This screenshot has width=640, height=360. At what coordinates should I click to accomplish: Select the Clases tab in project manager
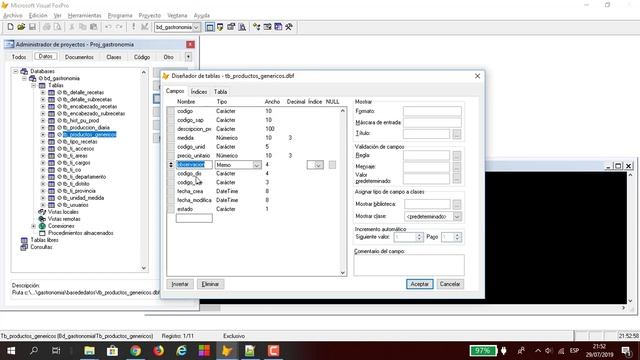coord(114,57)
